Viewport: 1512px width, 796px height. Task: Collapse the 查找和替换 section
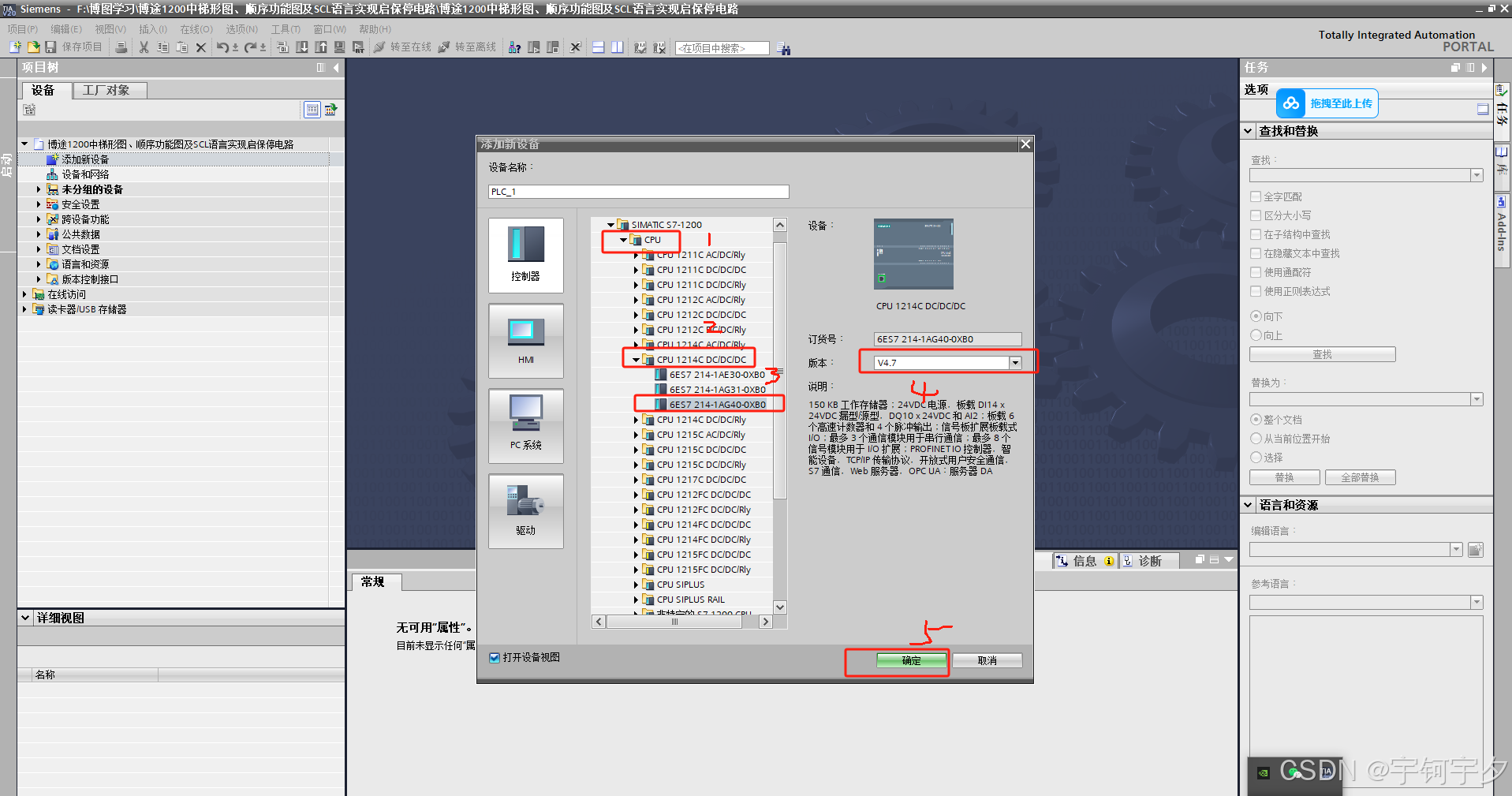tap(1249, 131)
